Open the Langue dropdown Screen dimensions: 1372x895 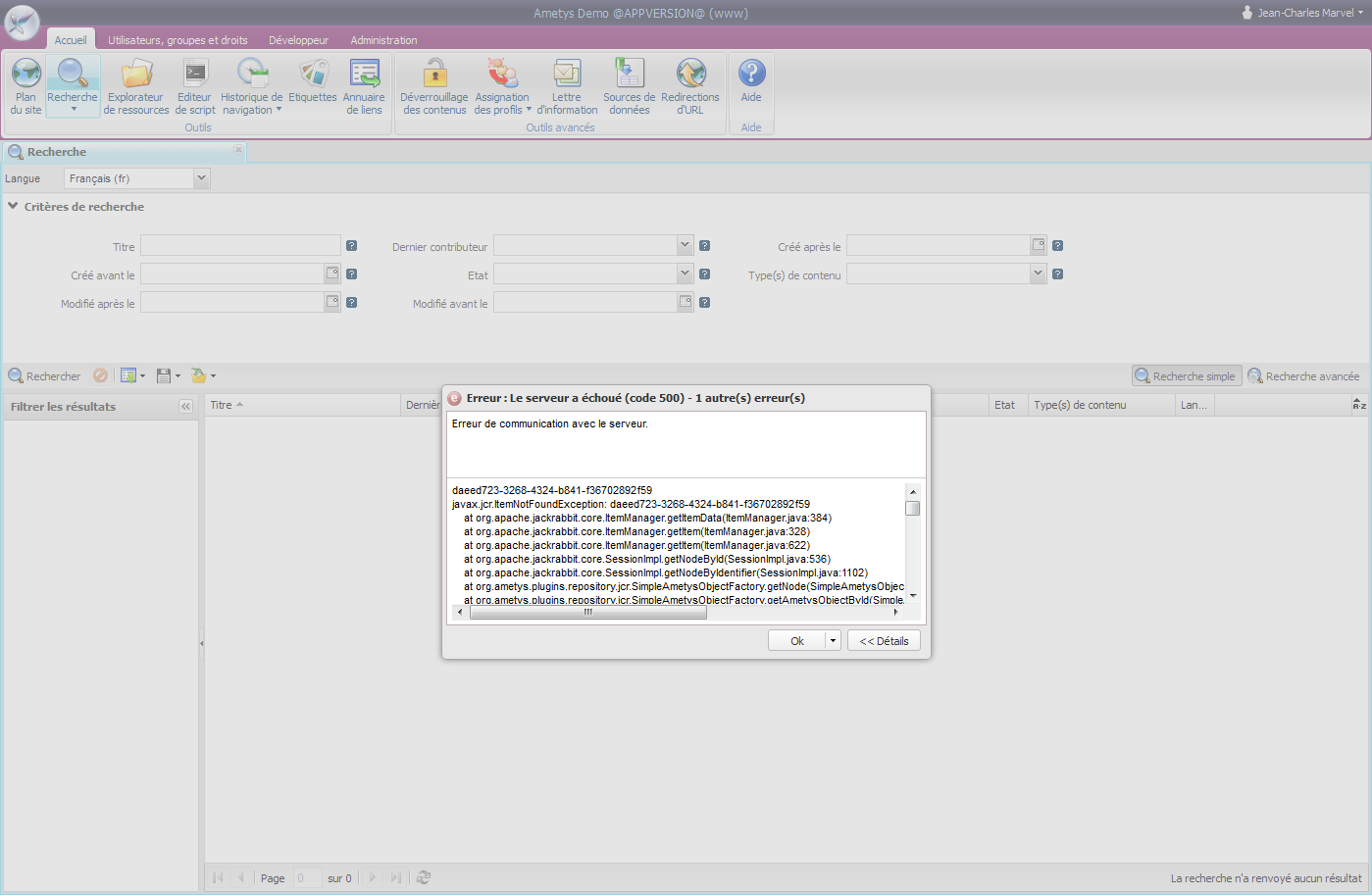(x=202, y=178)
